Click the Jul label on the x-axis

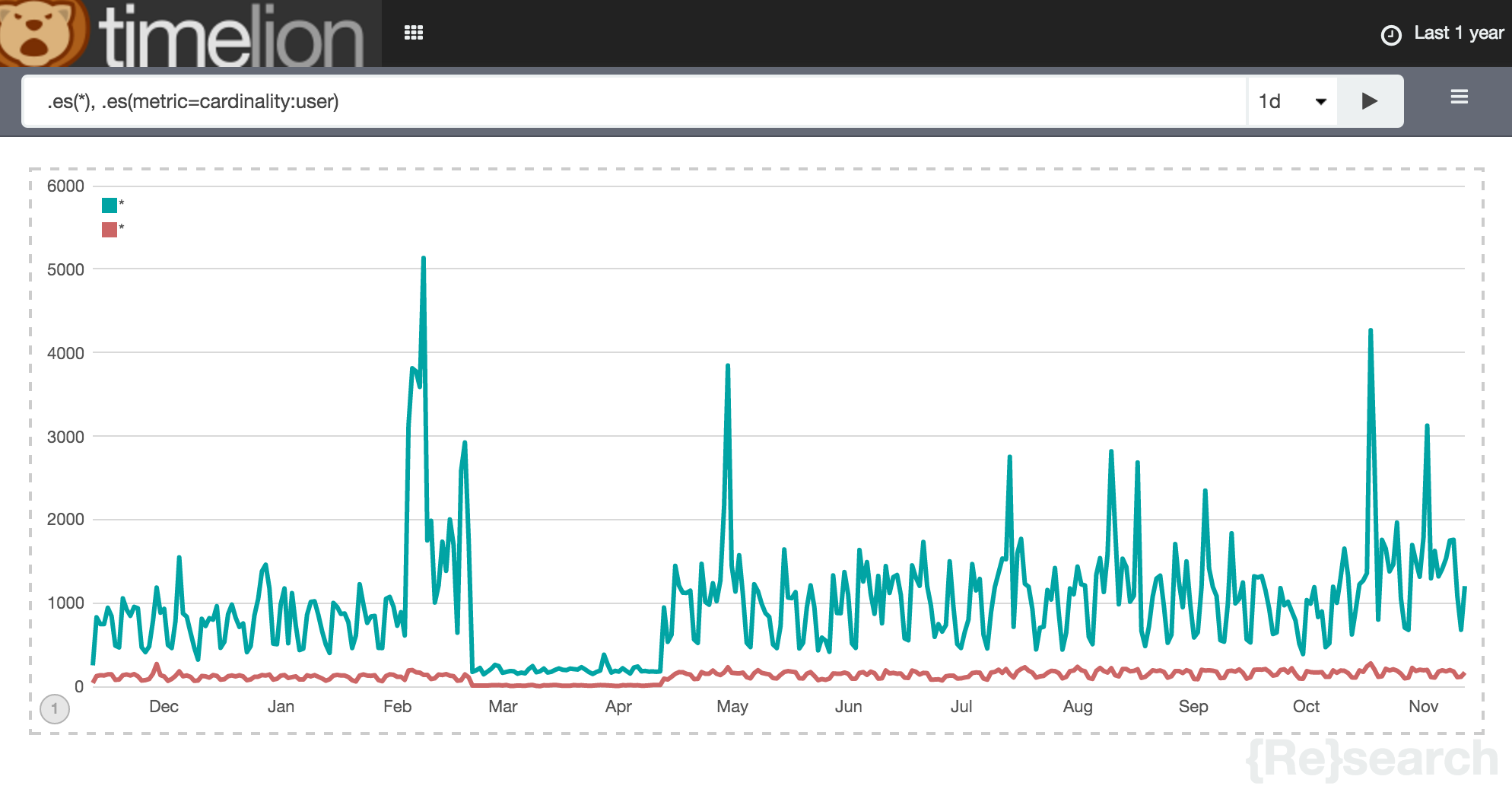tap(961, 706)
